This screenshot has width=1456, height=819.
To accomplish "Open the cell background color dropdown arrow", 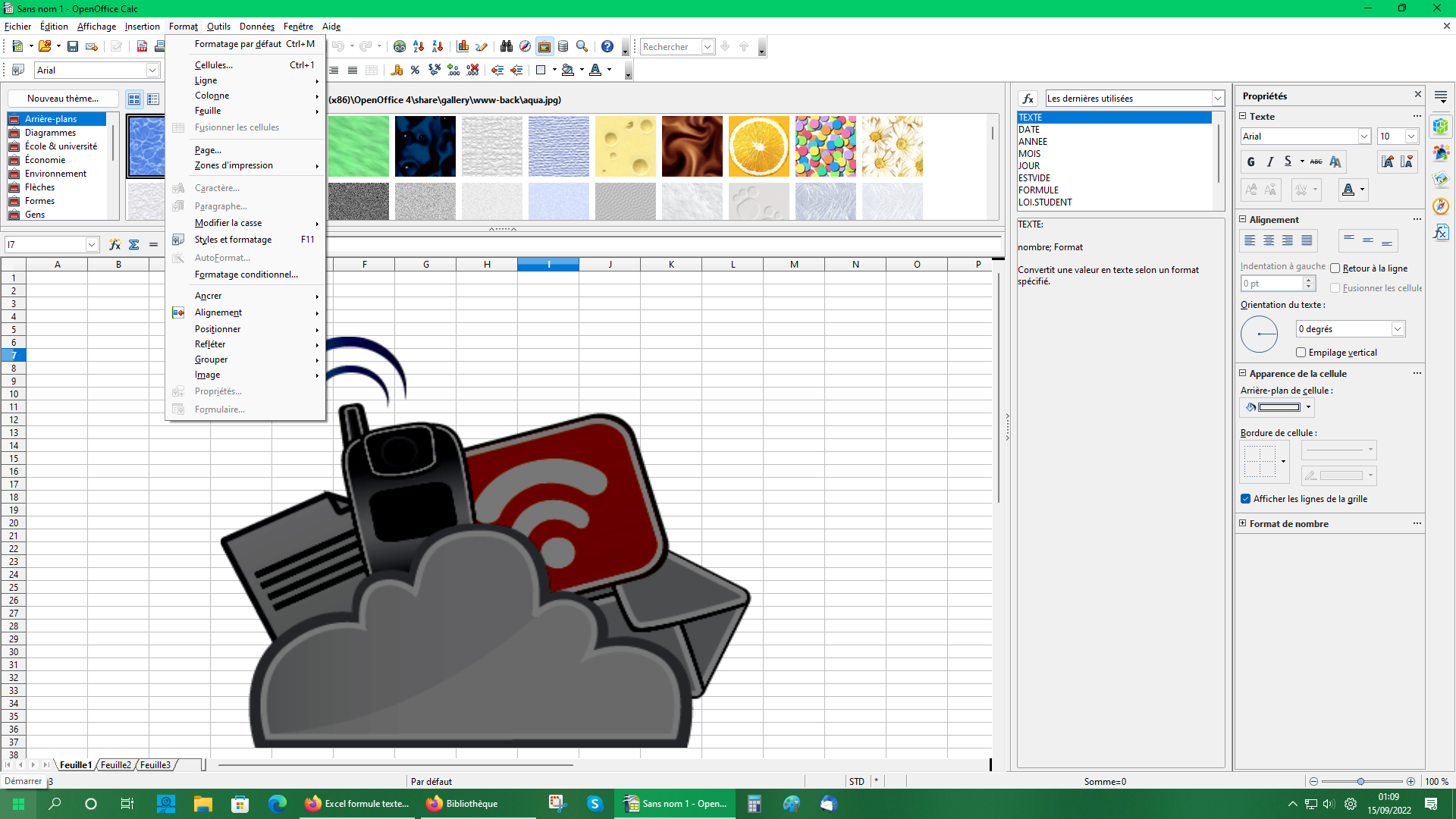I will (1308, 407).
